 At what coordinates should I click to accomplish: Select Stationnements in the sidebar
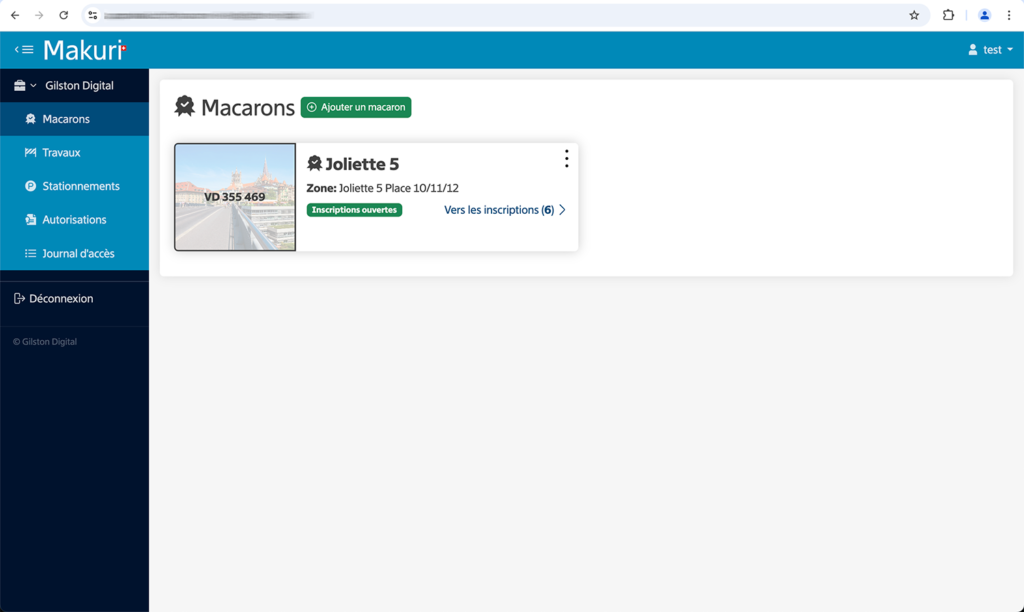80,186
